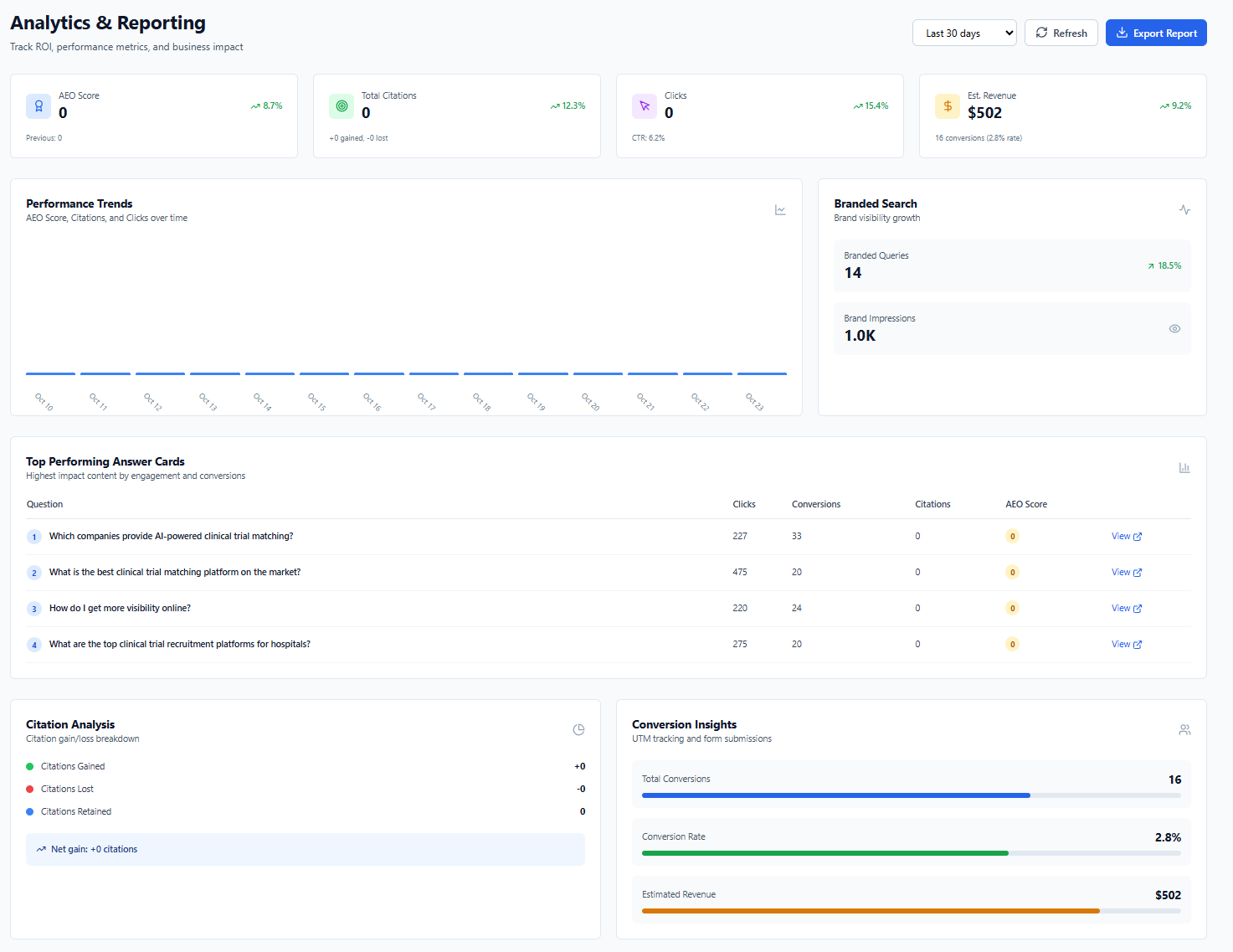Image resolution: width=1233 pixels, height=952 pixels.
Task: Select the green target icon on Total Citations
Action: pos(342,106)
